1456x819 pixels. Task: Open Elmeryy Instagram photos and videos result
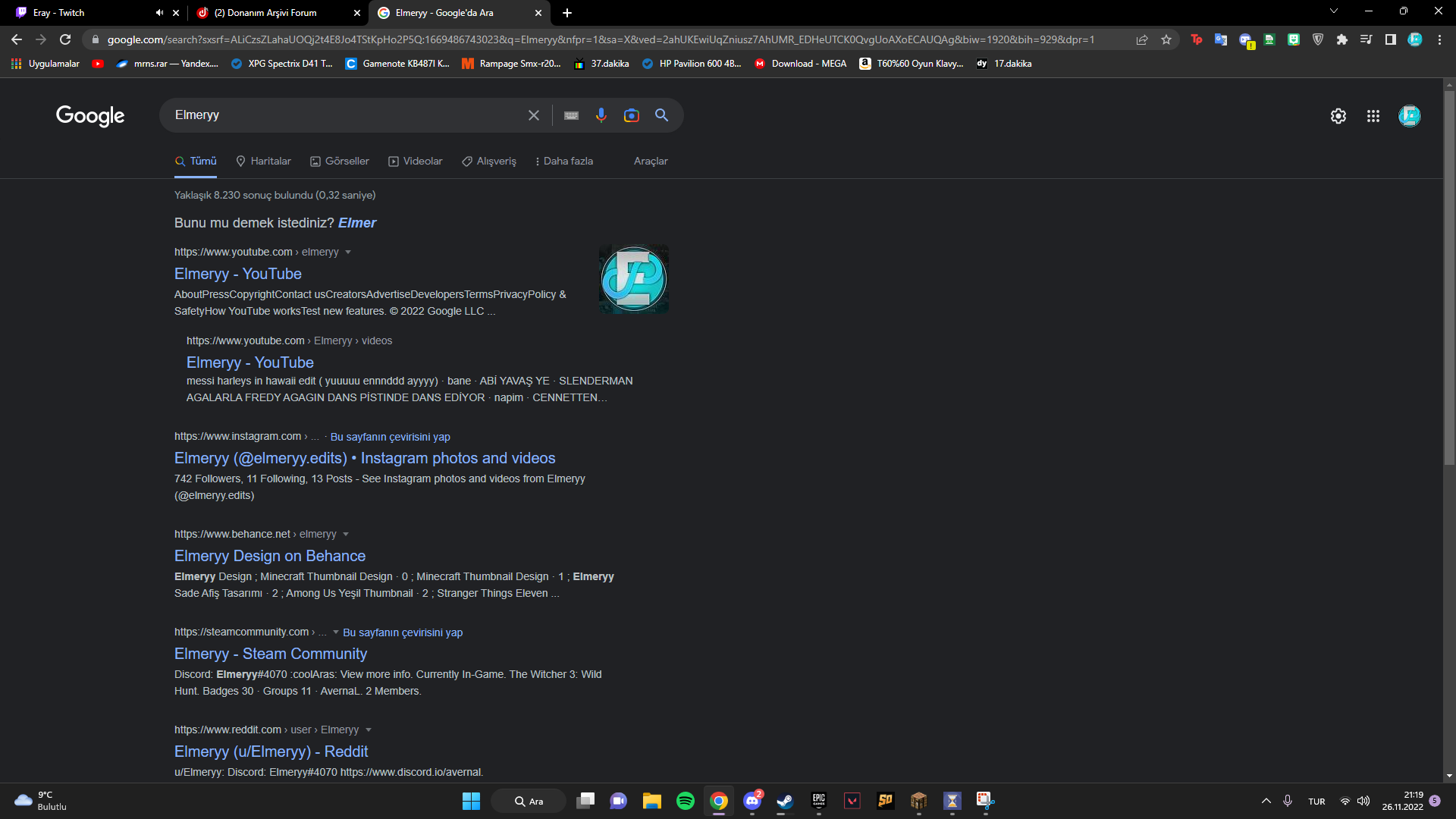pyautogui.click(x=365, y=458)
